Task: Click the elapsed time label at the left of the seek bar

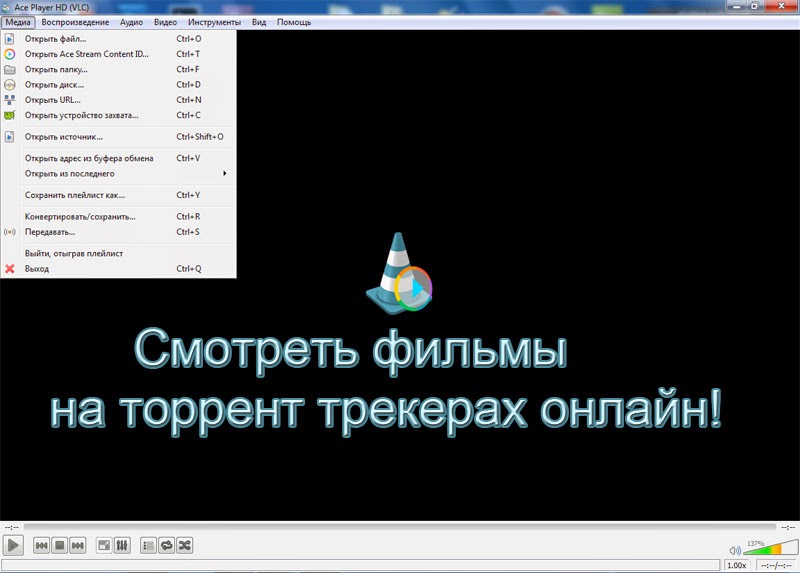Action: pos(11,527)
